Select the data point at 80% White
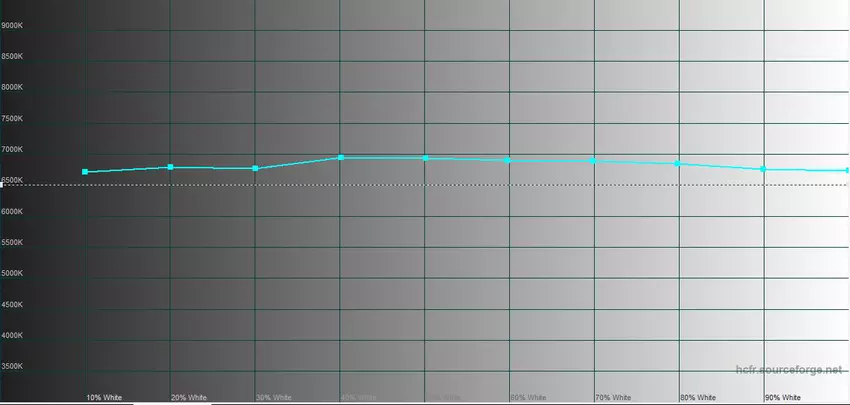Viewport: 850px width, 405px height. pyautogui.click(x=678, y=163)
